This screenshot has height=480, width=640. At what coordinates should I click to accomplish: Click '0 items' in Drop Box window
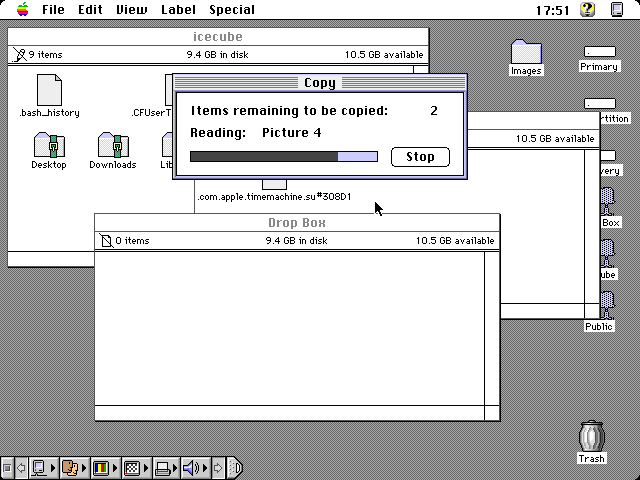132,241
